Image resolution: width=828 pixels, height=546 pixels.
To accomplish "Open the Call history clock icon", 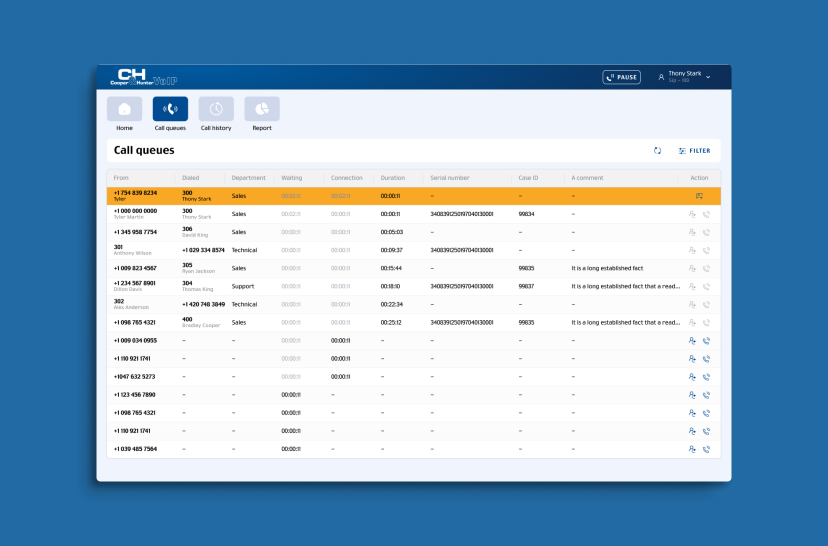I will 216,109.
